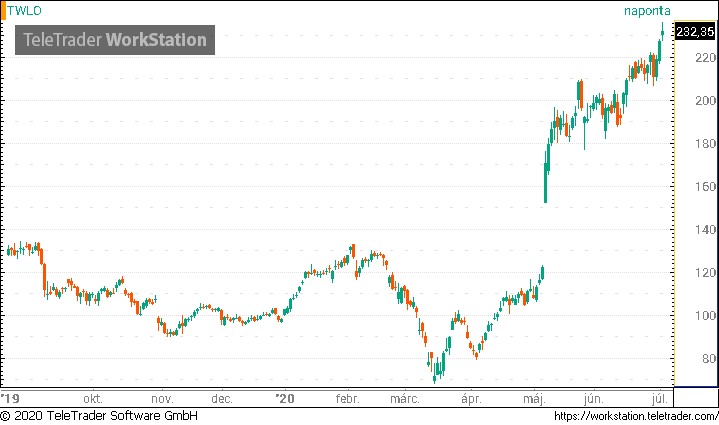719x425 pixels.
Task: Click the orange marker beside the TWLO label
Action: tap(3, 11)
